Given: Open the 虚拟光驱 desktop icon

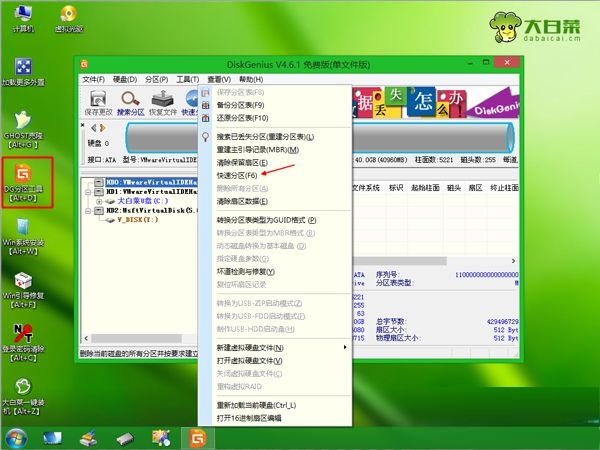Looking at the screenshot, I should 67,20.
